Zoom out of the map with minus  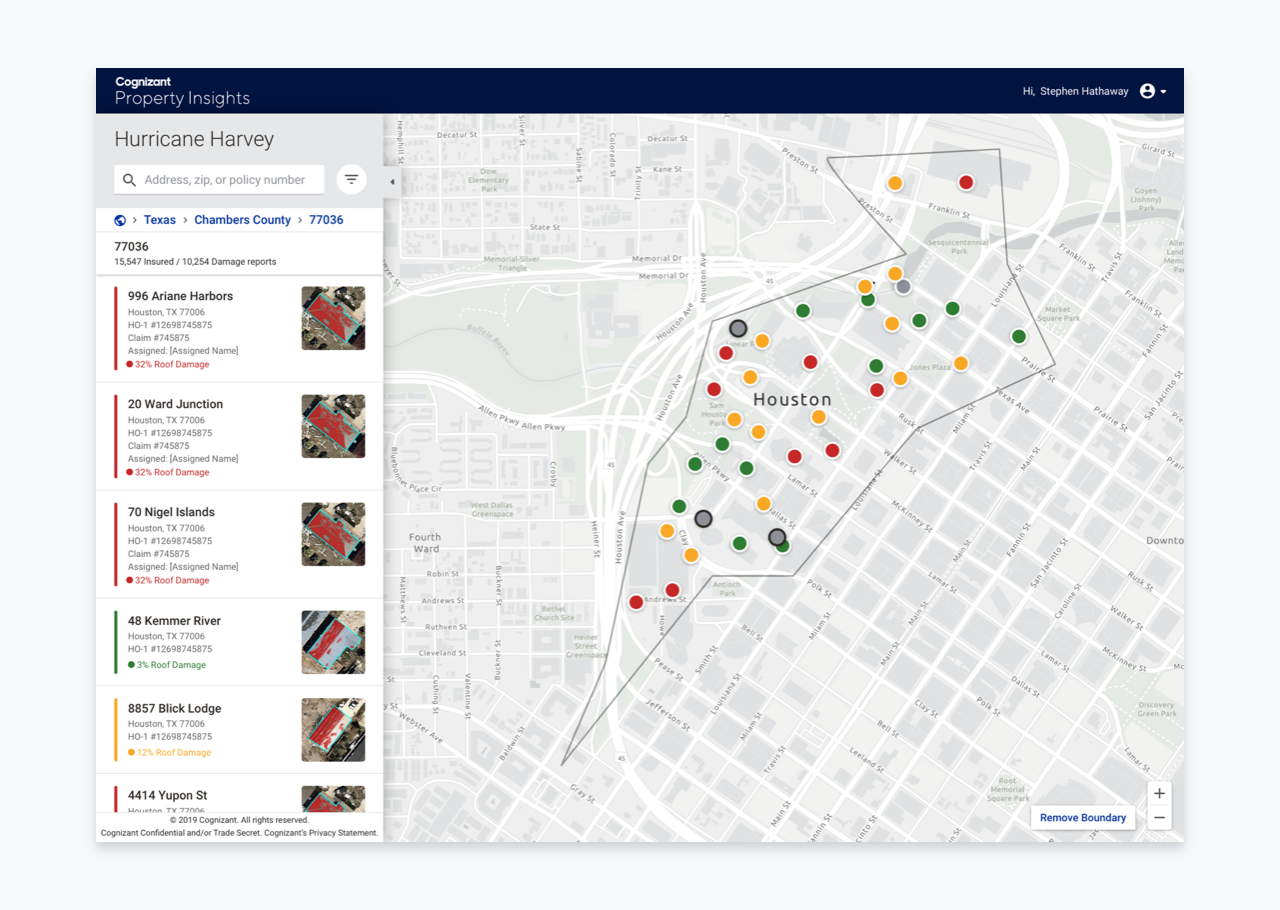(1159, 818)
